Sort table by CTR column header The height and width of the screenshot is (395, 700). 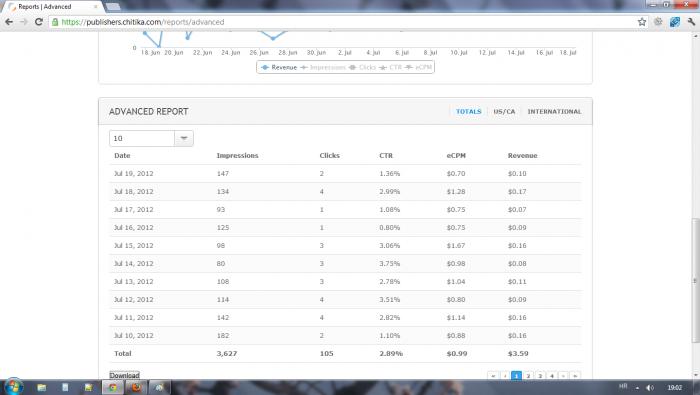coord(386,156)
